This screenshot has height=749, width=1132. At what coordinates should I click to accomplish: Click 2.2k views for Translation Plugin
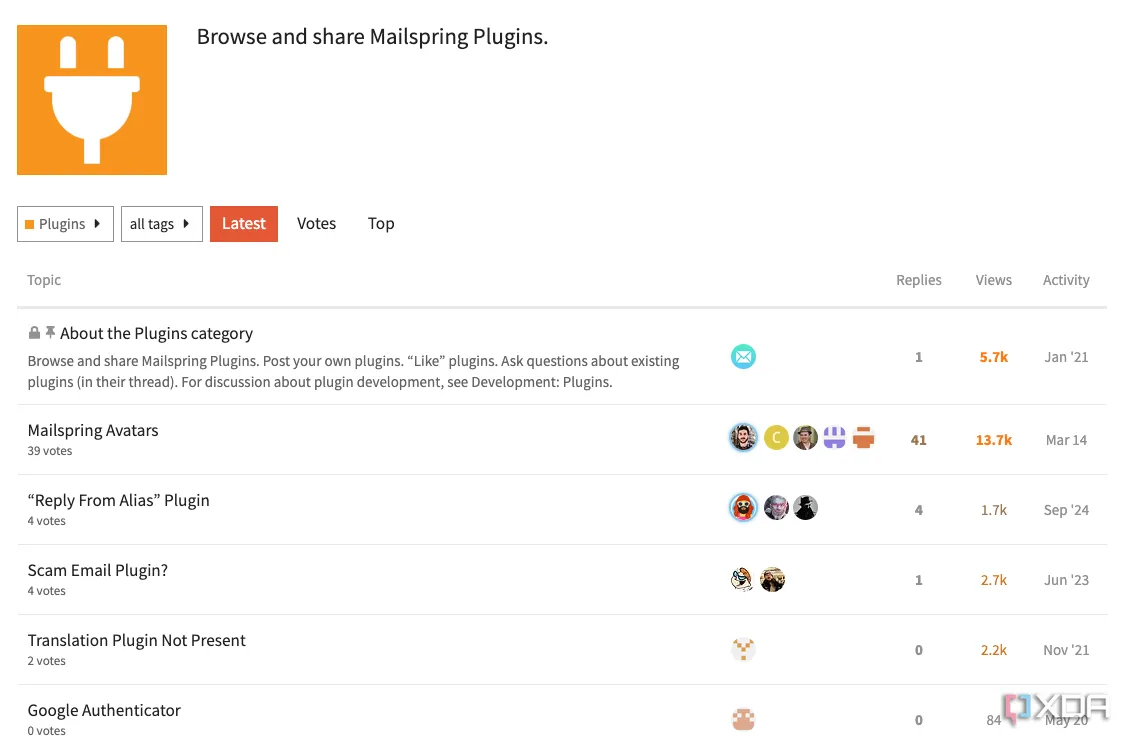(x=993, y=650)
